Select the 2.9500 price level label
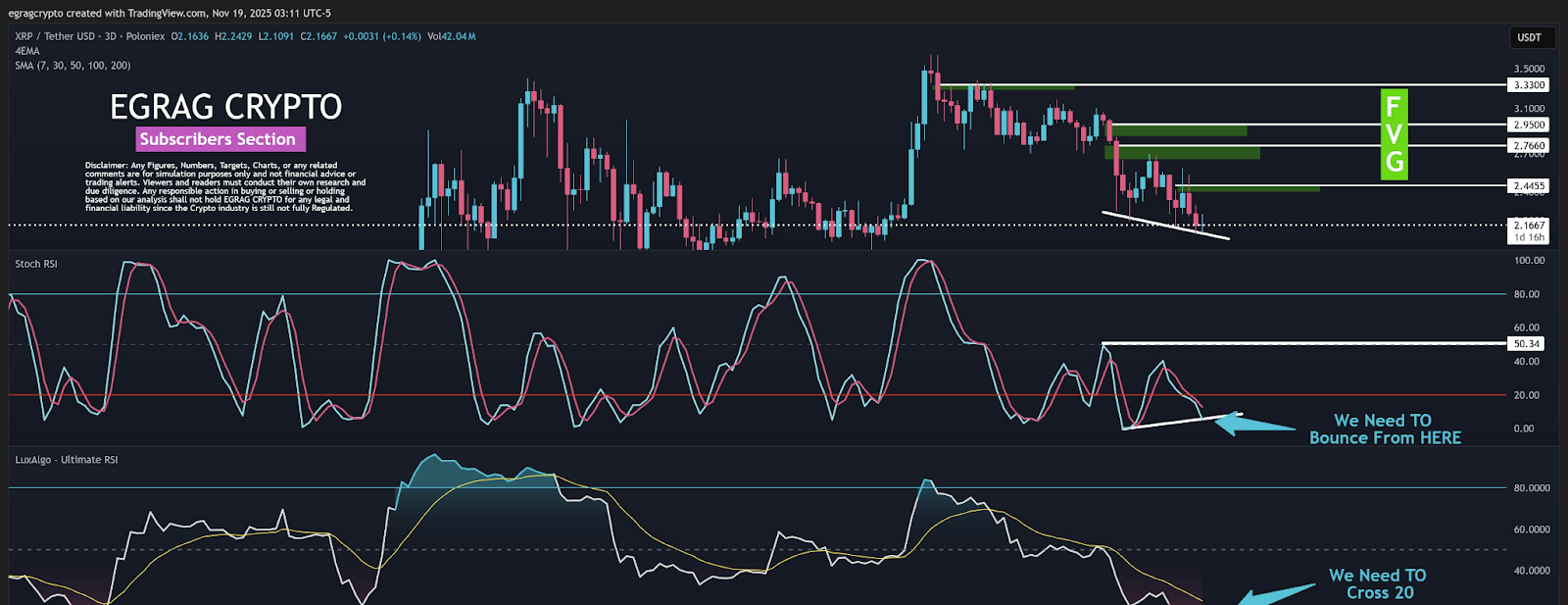Image resolution: width=1568 pixels, height=605 pixels. point(1529,125)
